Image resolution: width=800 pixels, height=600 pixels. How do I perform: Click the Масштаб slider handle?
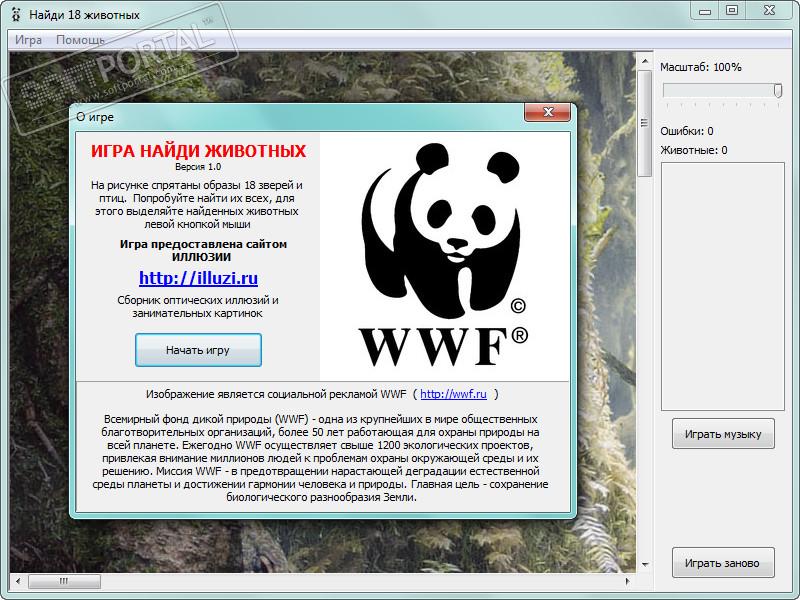coord(778,90)
